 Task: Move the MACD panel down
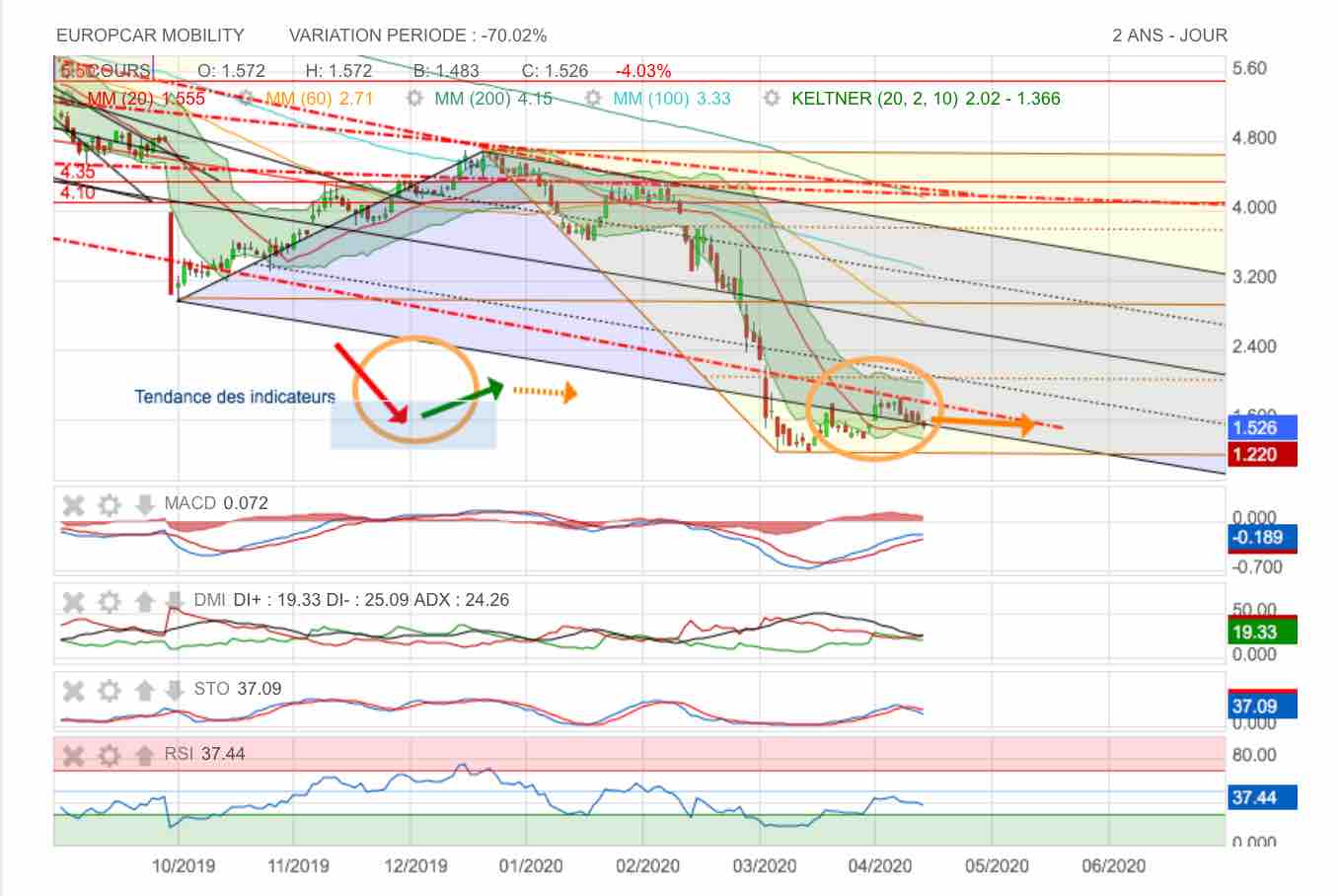click(144, 505)
